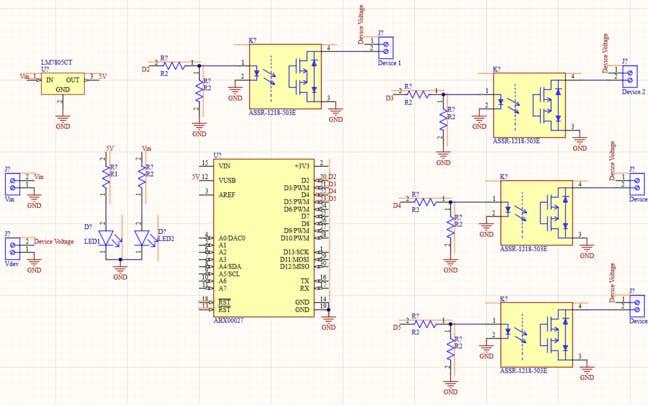This screenshot has height=405, width=648.
Task: Click the A4/SDA pin label on ABX00027
Action: point(229,266)
